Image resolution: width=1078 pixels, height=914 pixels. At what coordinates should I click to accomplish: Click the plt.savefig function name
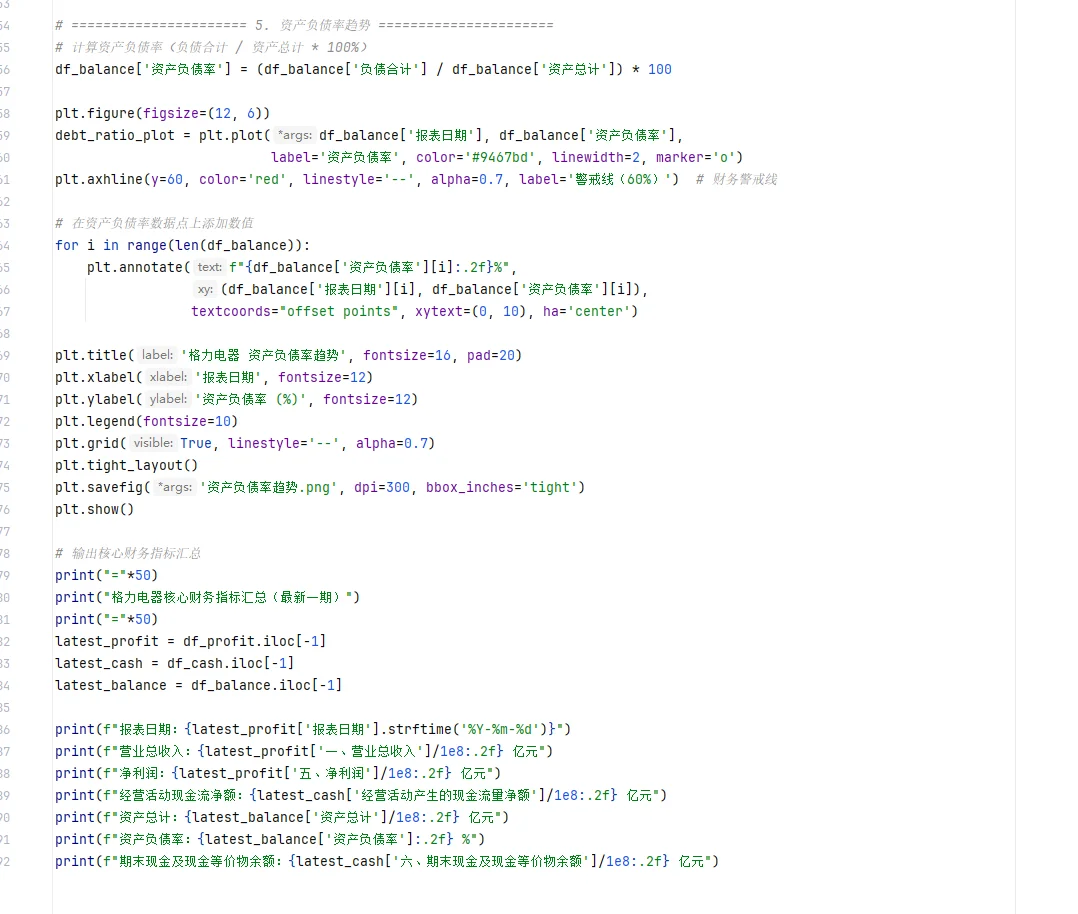coord(99,488)
